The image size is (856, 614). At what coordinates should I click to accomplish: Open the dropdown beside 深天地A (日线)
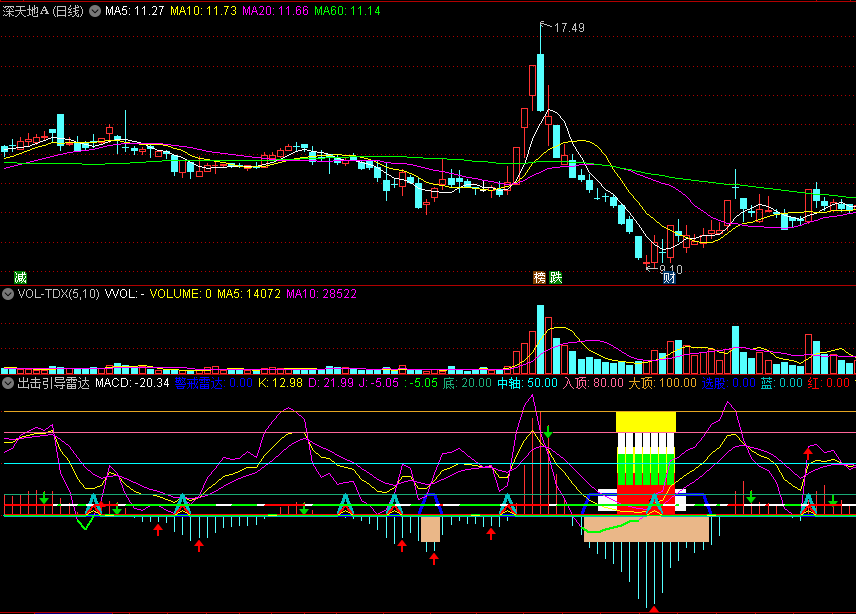tap(95, 11)
